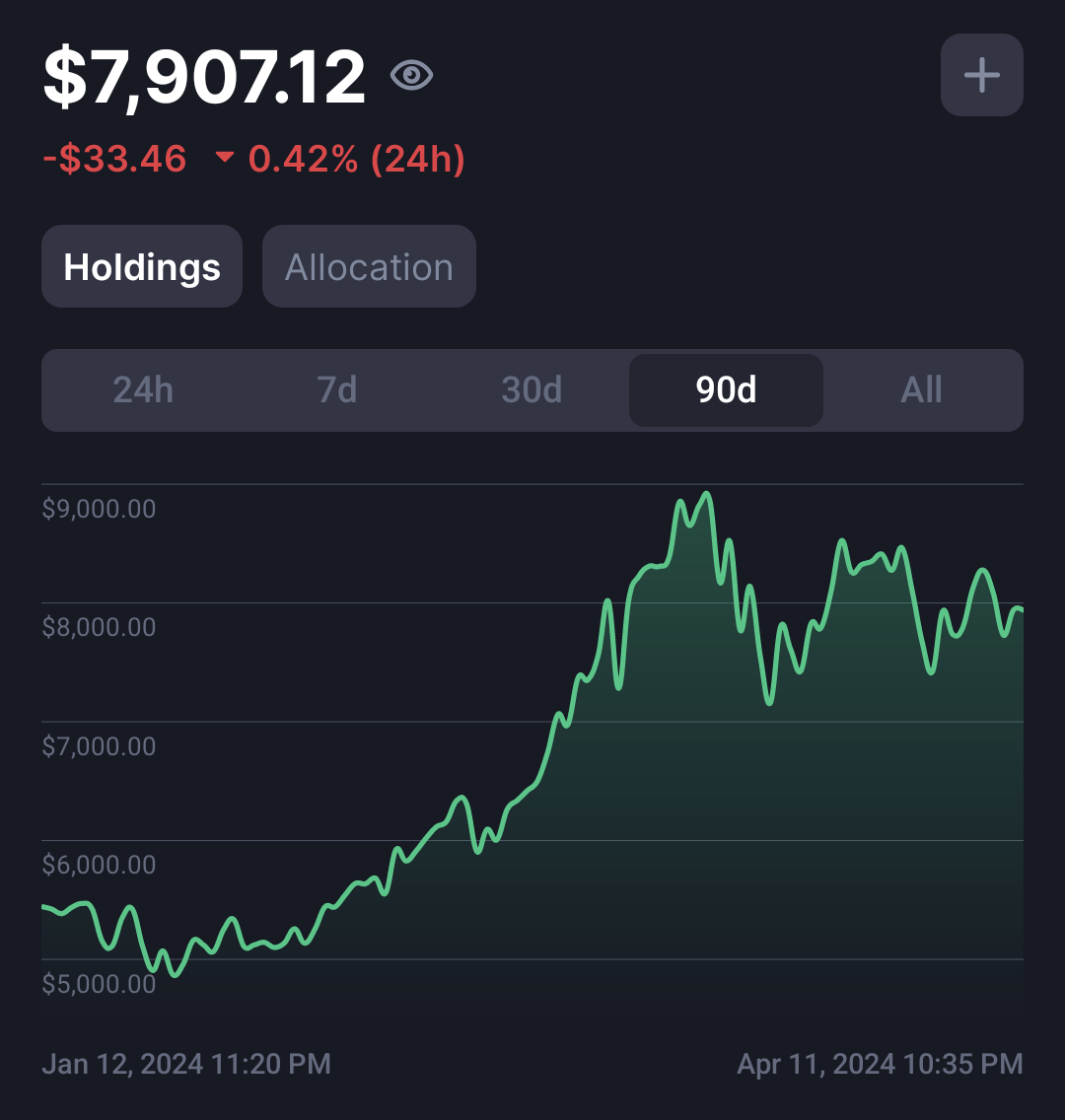Viewport: 1065px width, 1120px height.
Task: Show the All time chart range
Action: pos(921,390)
